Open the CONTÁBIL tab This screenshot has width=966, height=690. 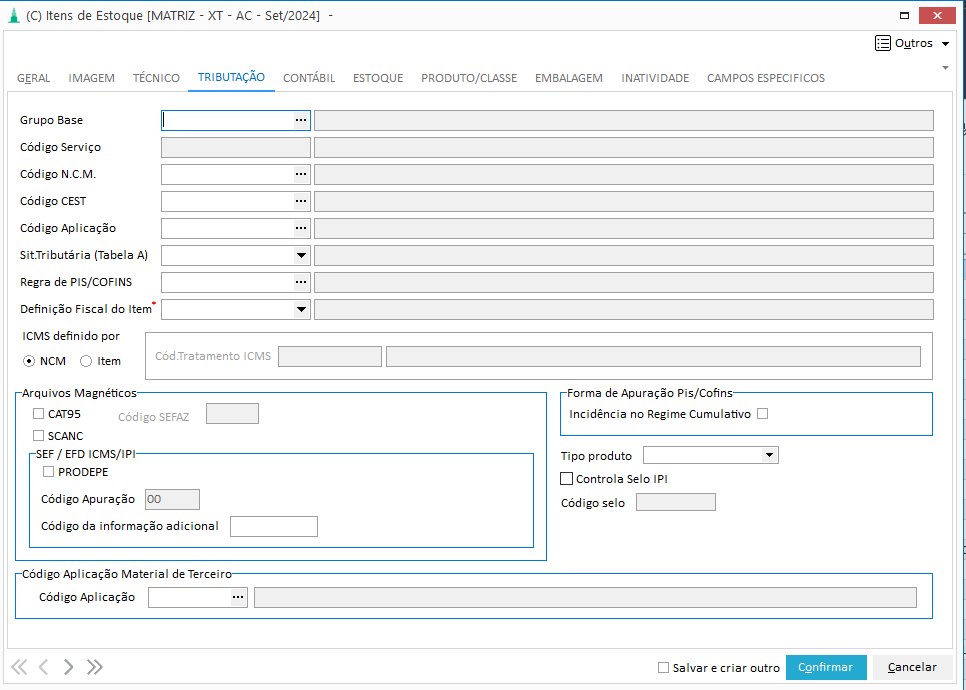[309, 78]
